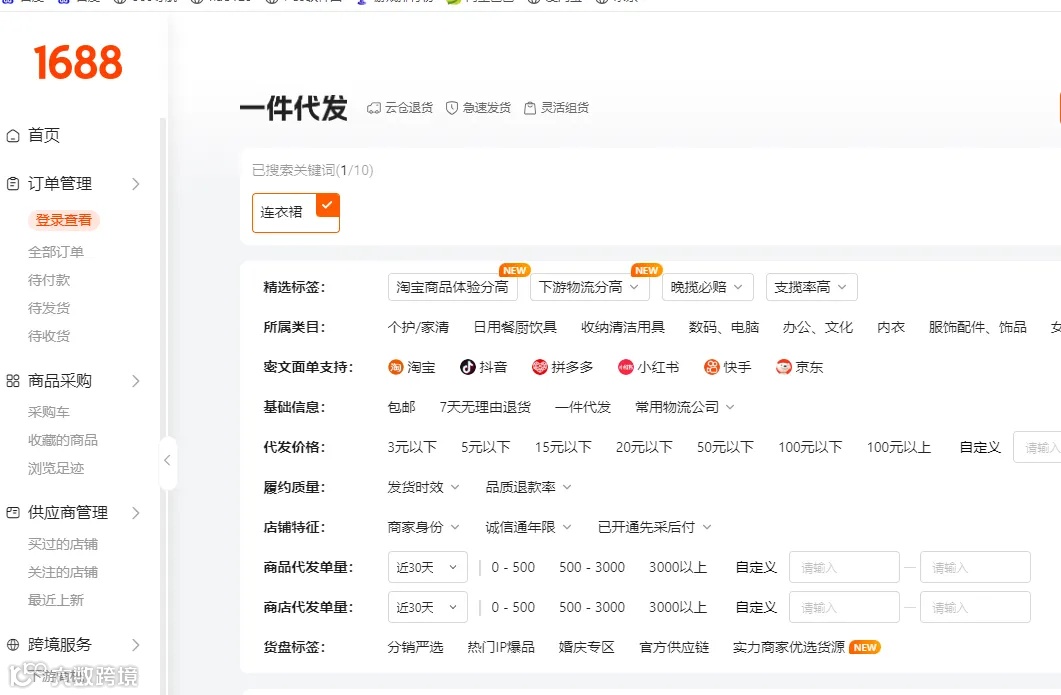This screenshot has width=1061, height=695.
Task: Click the 商品采购 grid icon
Action: (x=13, y=381)
